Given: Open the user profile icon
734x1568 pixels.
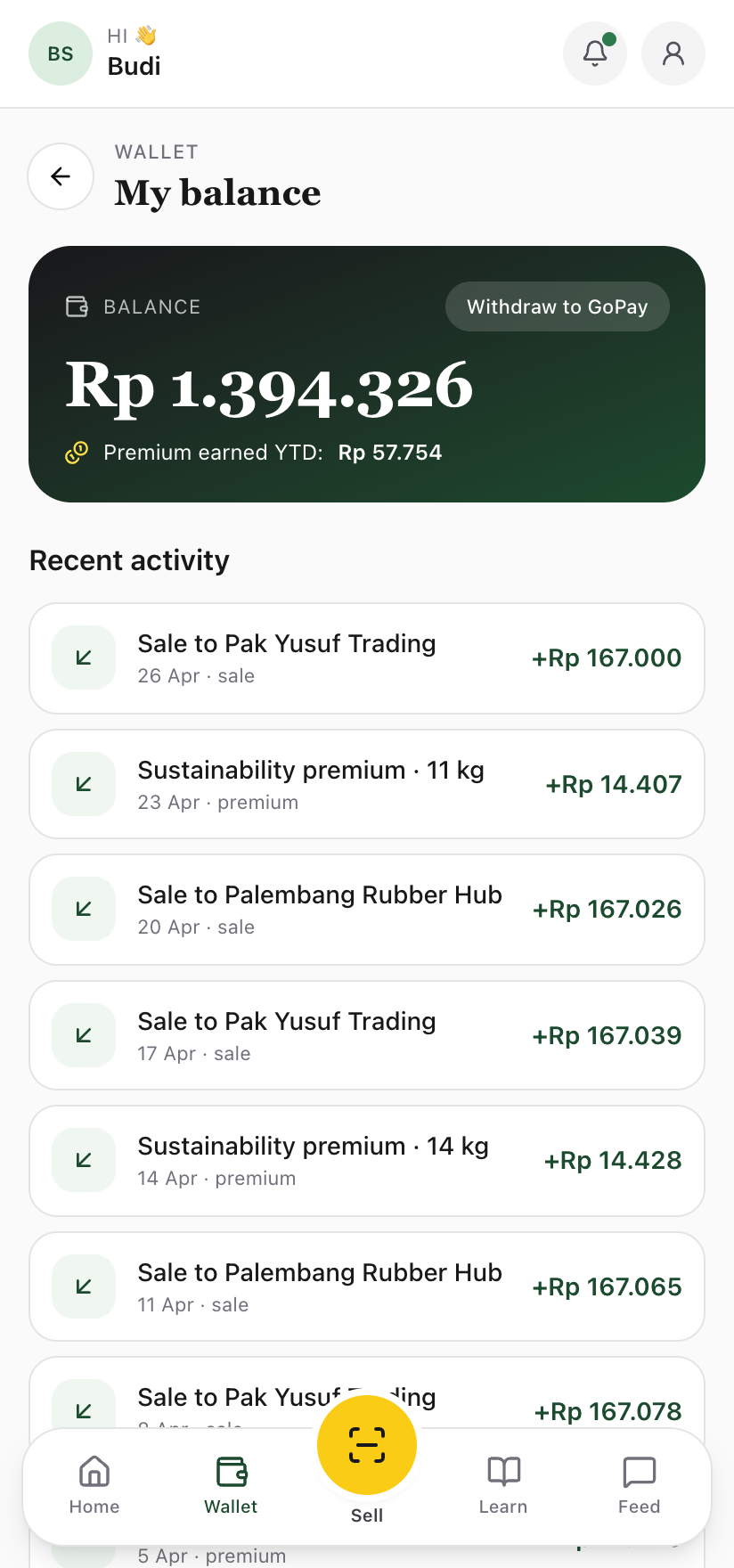Looking at the screenshot, I should pyautogui.click(x=673, y=53).
